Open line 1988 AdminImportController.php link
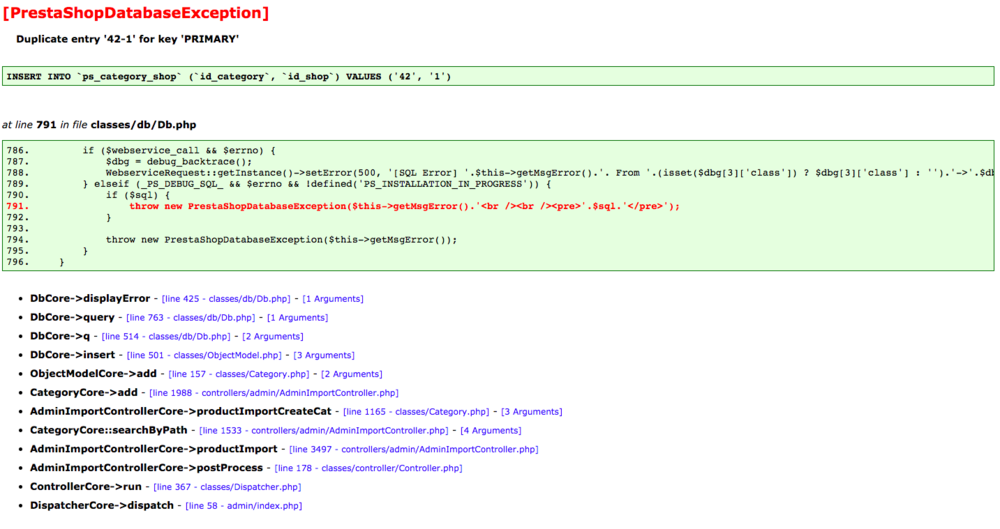 (x=274, y=392)
